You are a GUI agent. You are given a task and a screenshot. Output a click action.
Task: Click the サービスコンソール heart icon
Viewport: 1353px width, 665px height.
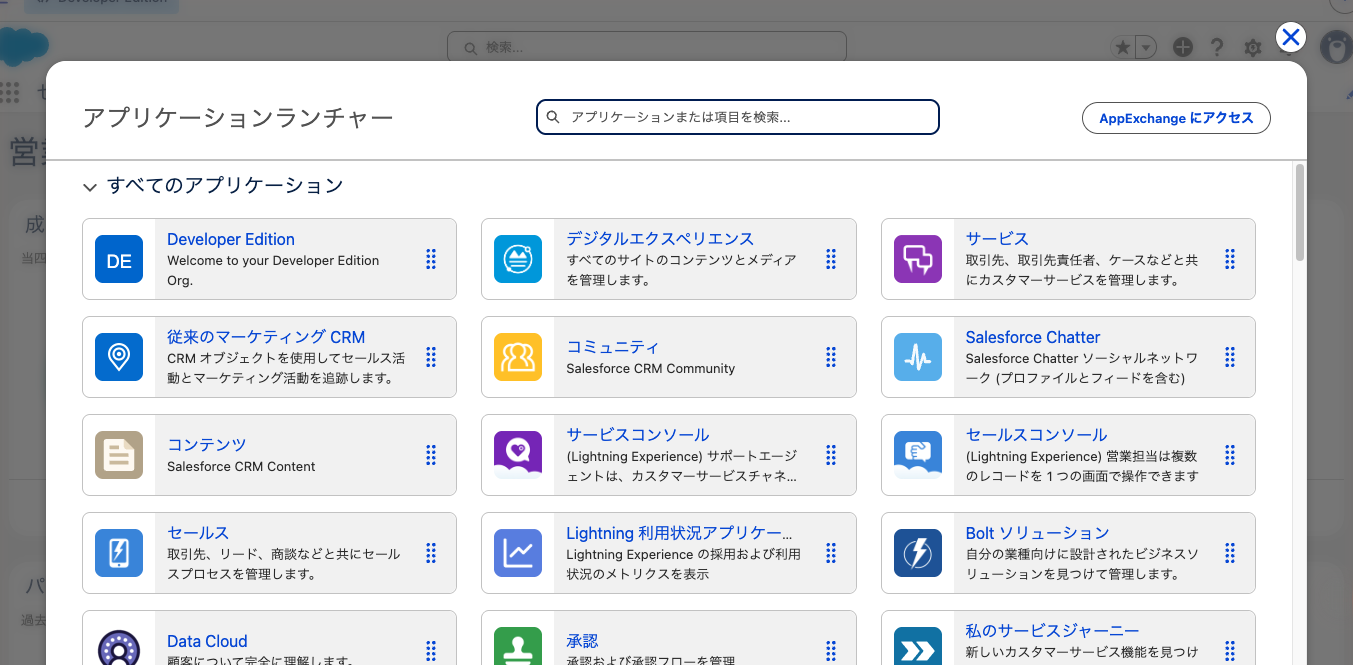pyautogui.click(x=518, y=455)
